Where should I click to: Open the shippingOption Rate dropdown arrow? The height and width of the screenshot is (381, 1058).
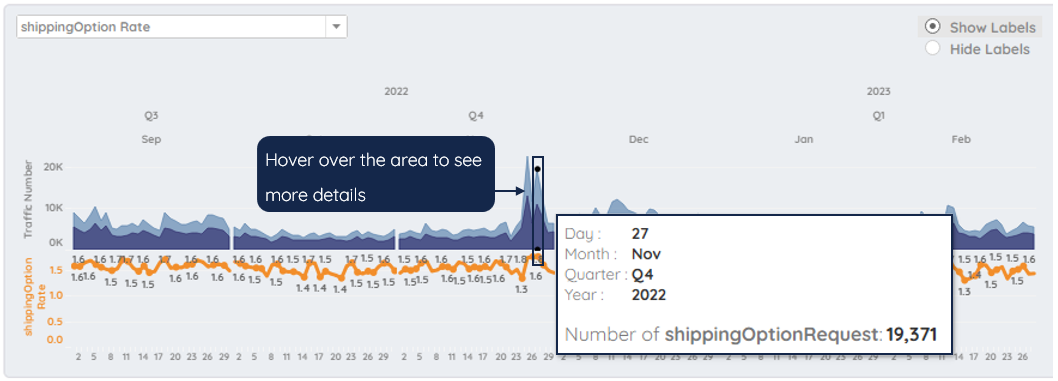(x=336, y=27)
